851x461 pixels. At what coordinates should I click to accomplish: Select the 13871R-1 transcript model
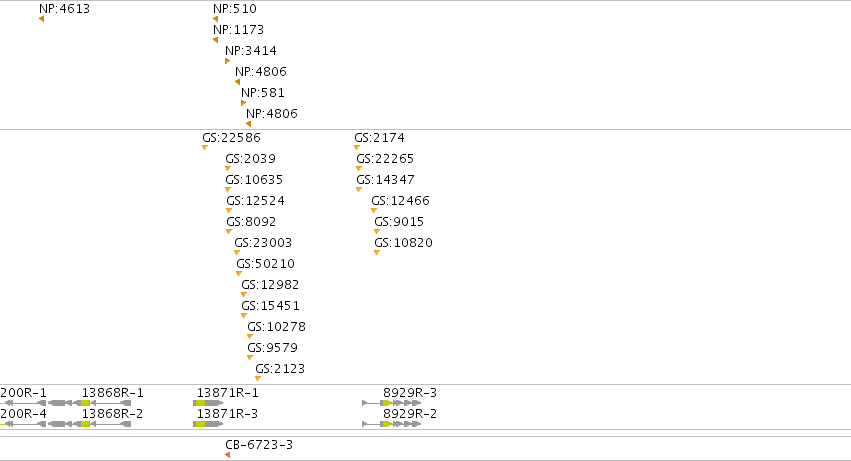(208, 403)
